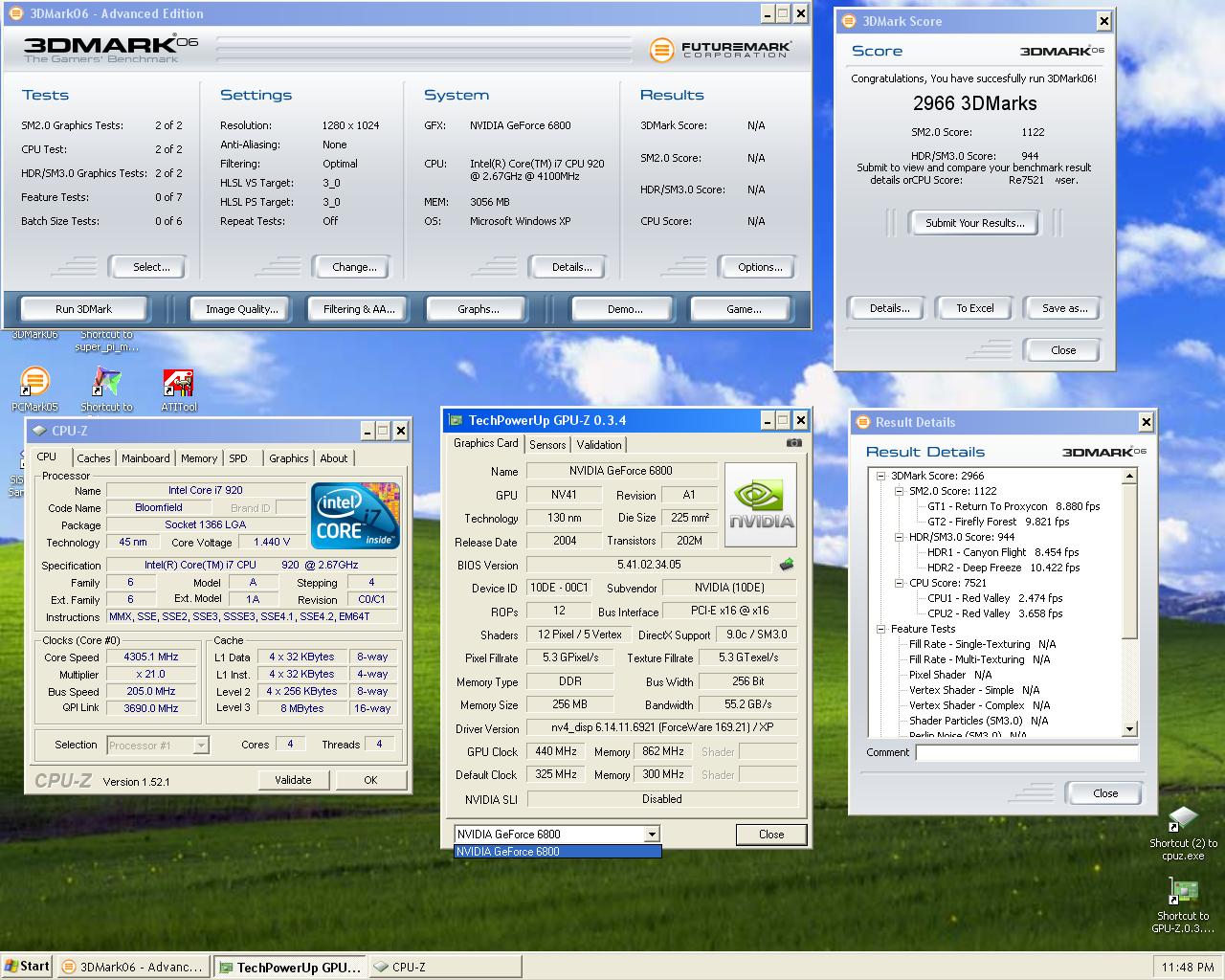Click OK in CPU-Z
Viewport: 1225px width, 980px height.
coord(370,780)
